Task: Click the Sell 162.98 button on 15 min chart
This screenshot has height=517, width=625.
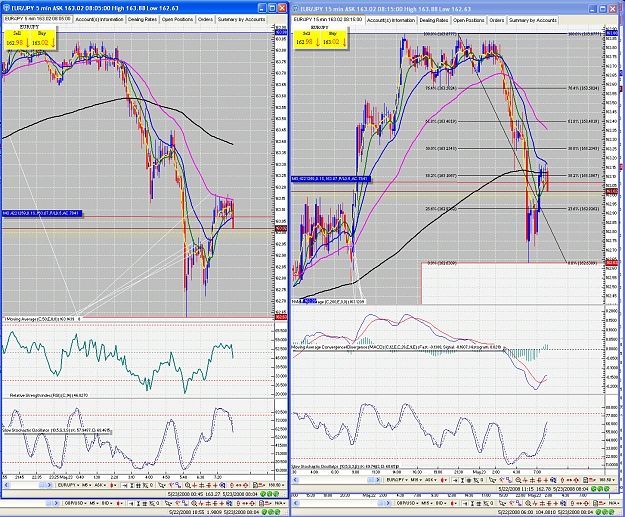Action: coord(307,39)
